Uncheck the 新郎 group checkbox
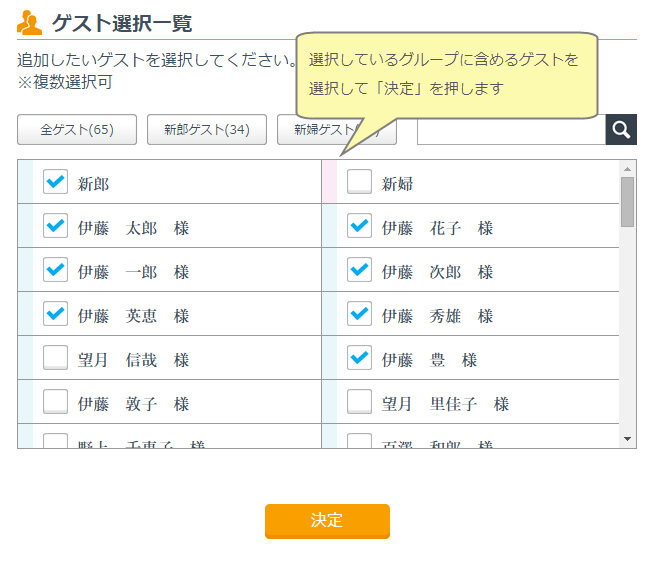The image size is (653, 563). [x=56, y=182]
